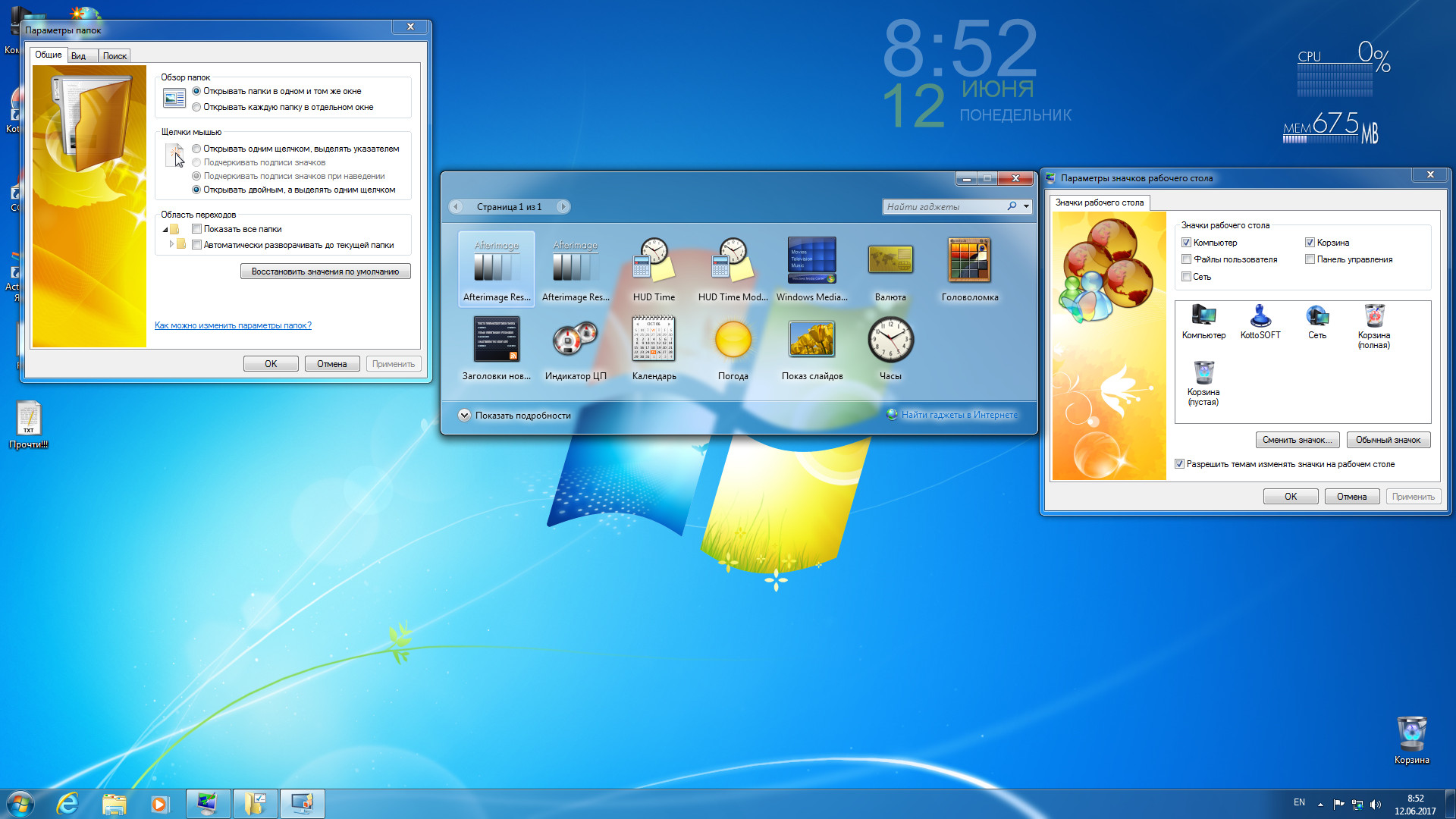The height and width of the screenshot is (819, 1456).
Task: Open Windows Media Player from taskbar
Action: 159,804
